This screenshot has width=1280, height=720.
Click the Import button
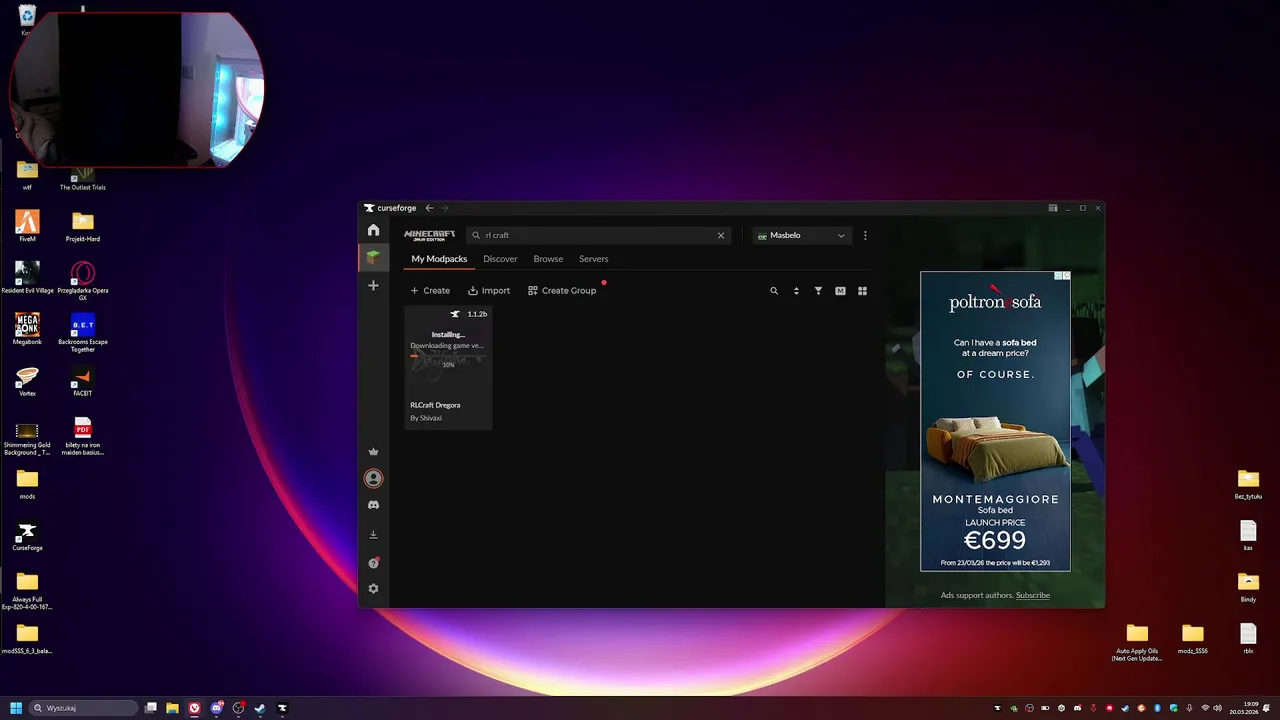pos(489,291)
